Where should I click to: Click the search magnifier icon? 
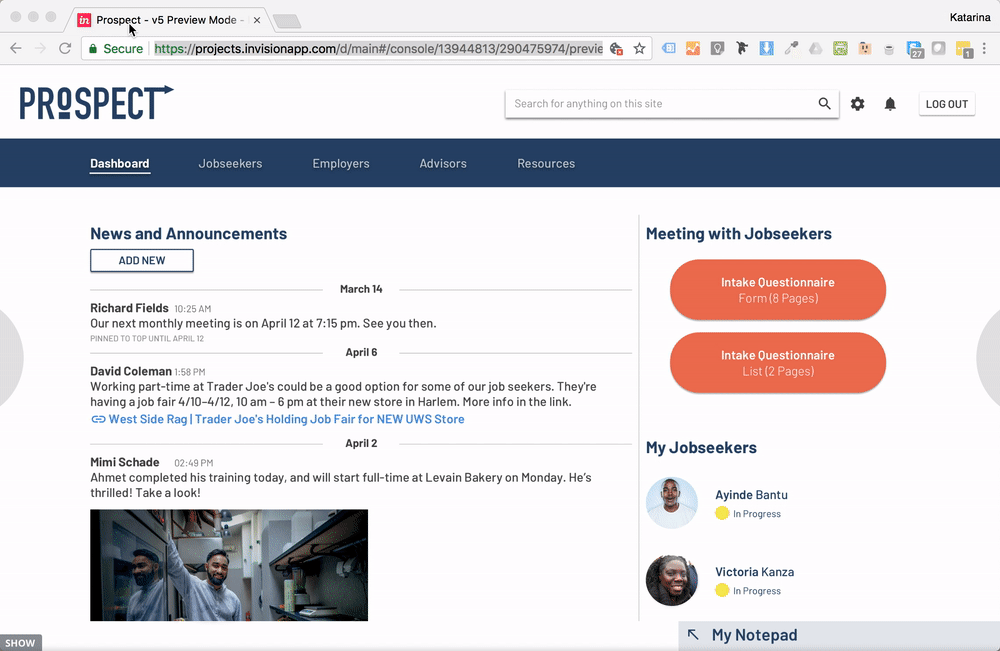(x=825, y=103)
